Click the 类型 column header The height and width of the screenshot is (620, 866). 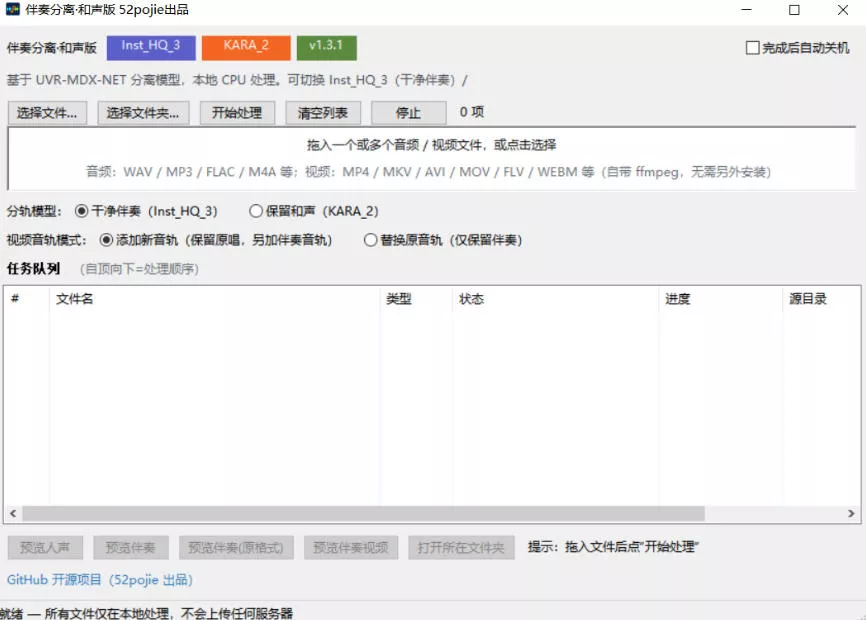[416, 299]
